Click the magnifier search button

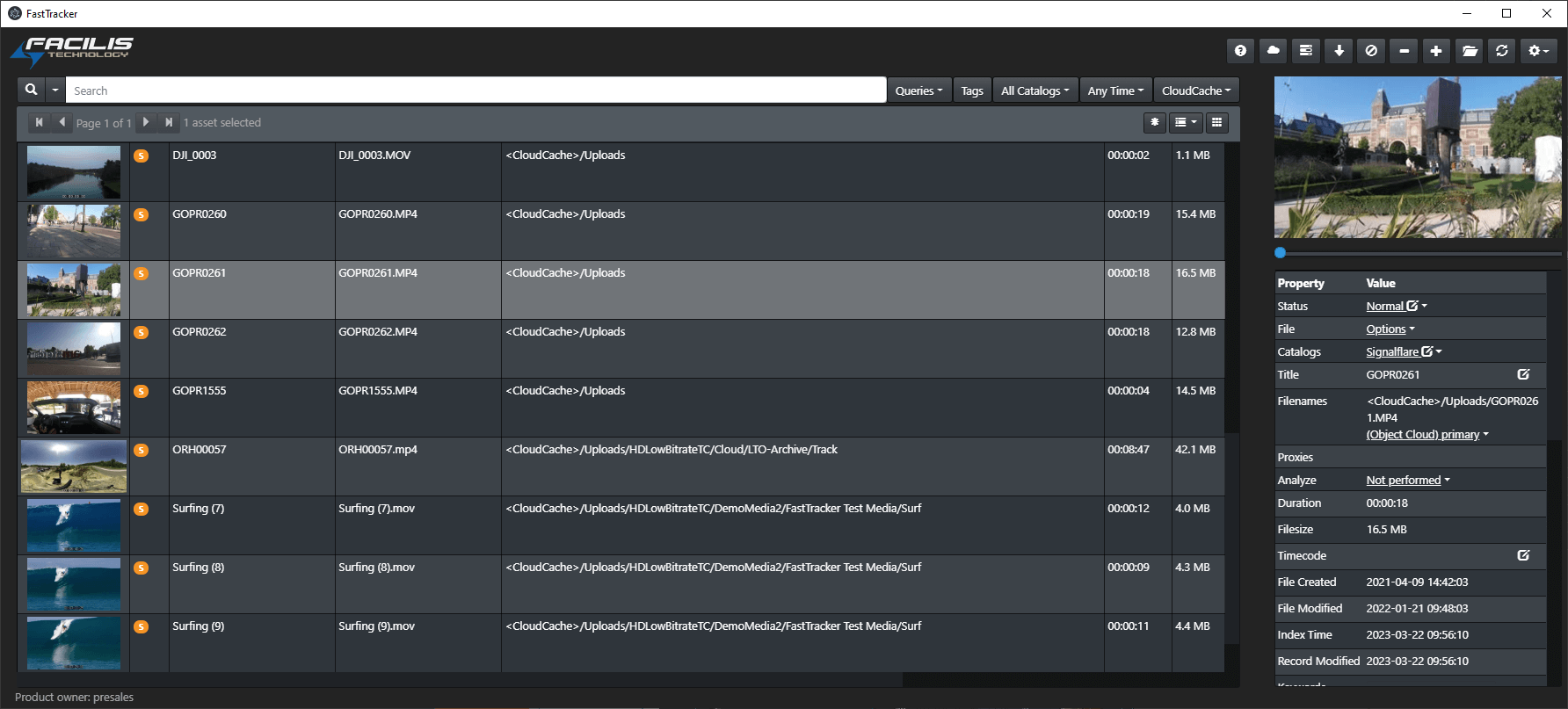pyautogui.click(x=31, y=90)
